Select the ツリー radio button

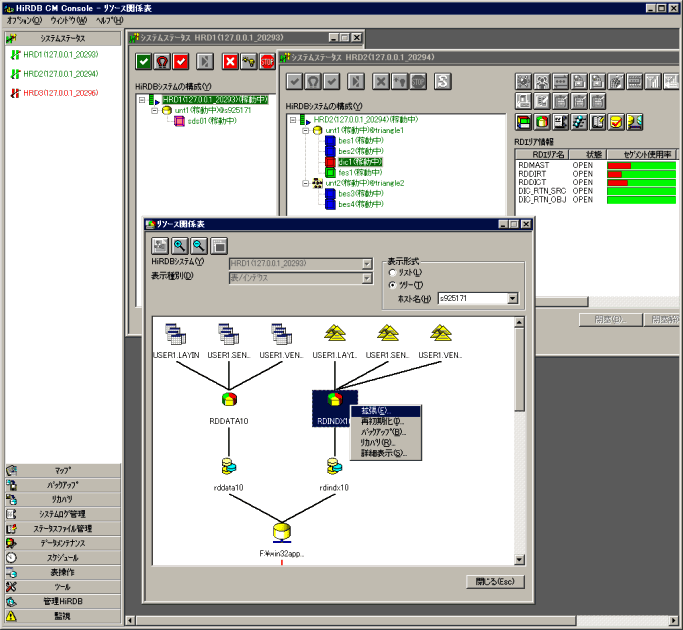(392, 285)
